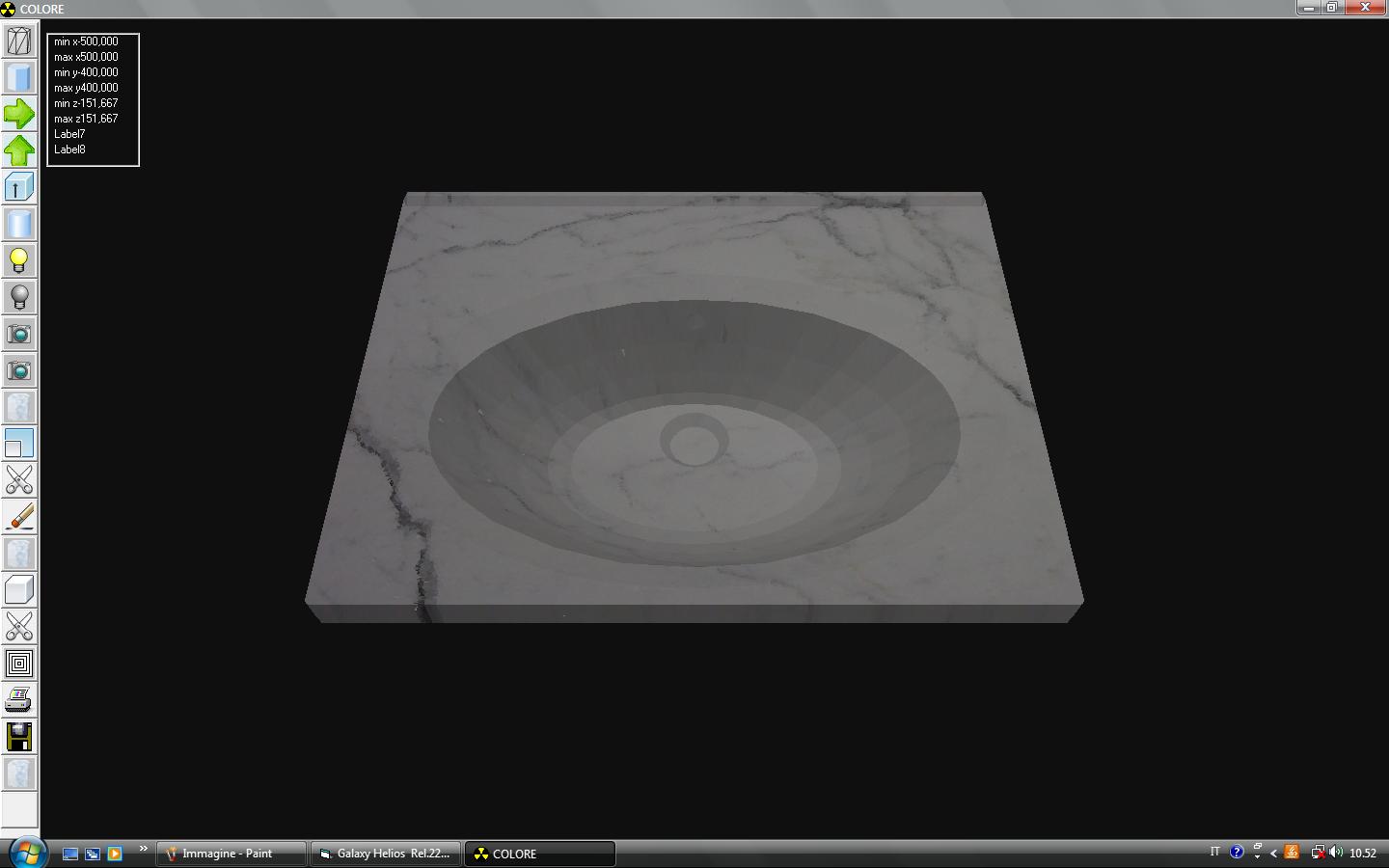Click the COLORE window title icon
The height and width of the screenshot is (868, 1389).
point(9,9)
